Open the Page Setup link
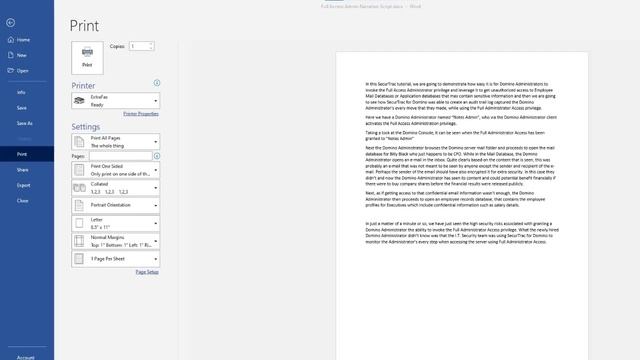Viewport: 640px width, 360px height. (x=147, y=272)
